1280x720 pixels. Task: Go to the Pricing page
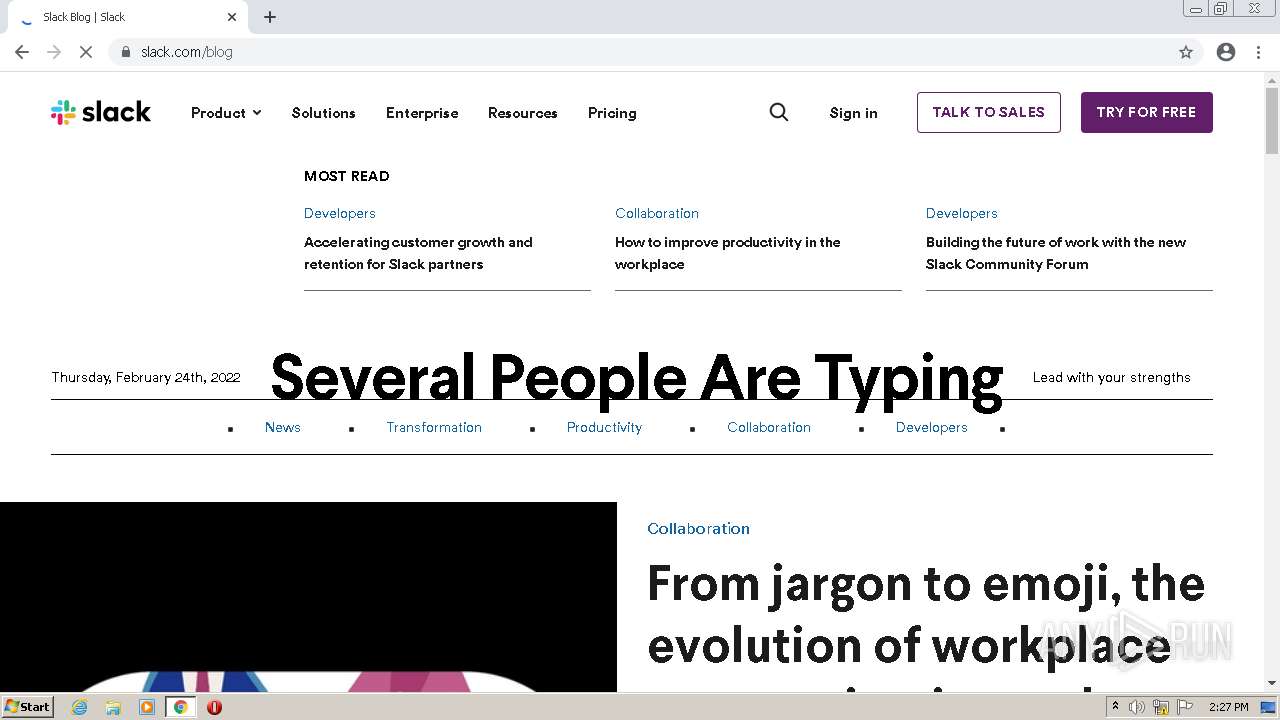tap(612, 113)
